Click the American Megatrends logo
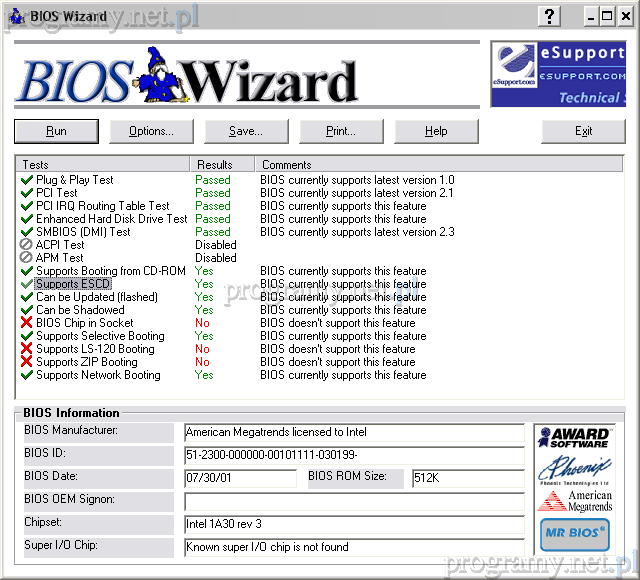Viewport: 640px width, 580px height. pyautogui.click(x=574, y=501)
